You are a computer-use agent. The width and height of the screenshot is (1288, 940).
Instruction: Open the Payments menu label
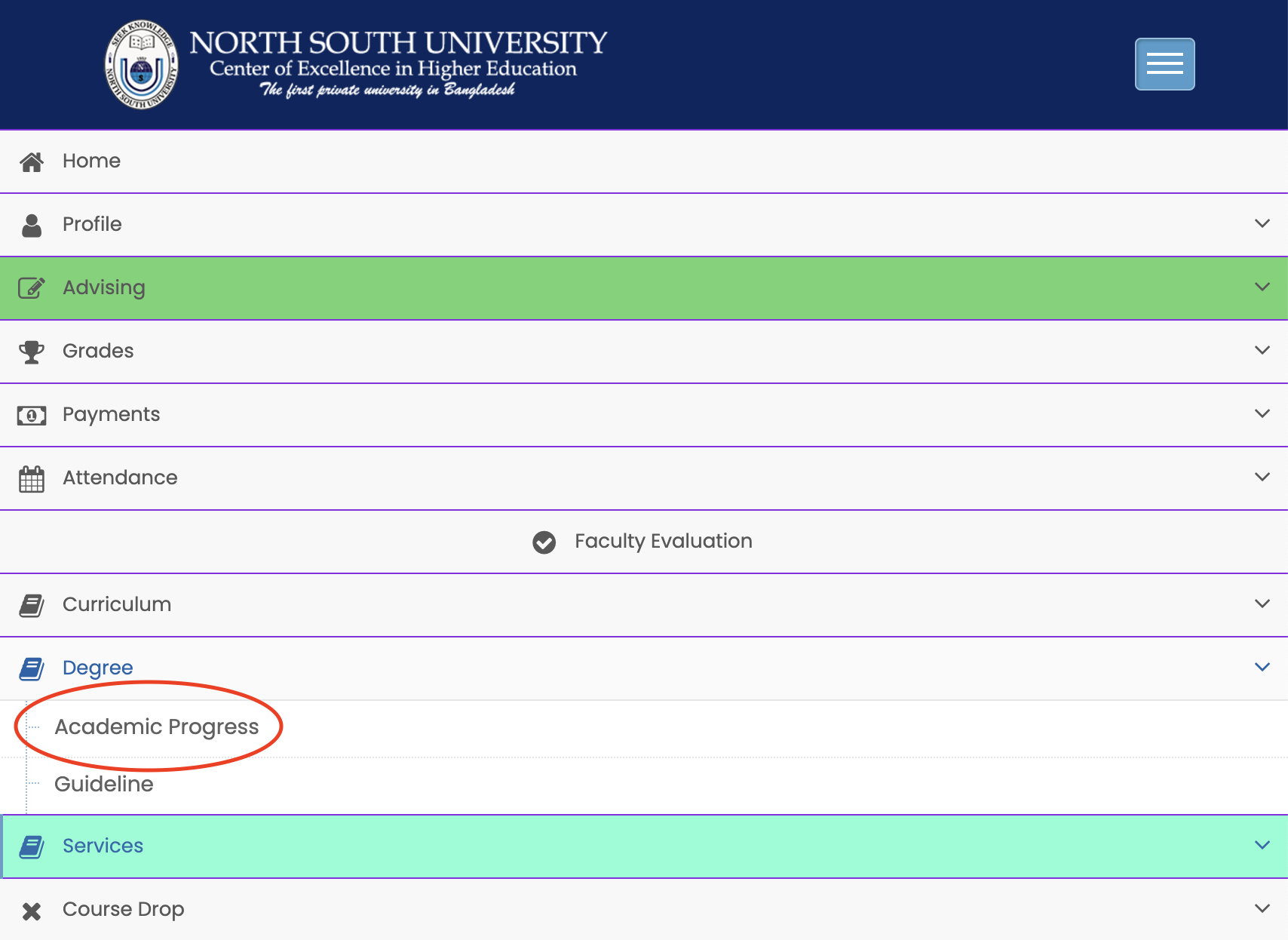112,414
